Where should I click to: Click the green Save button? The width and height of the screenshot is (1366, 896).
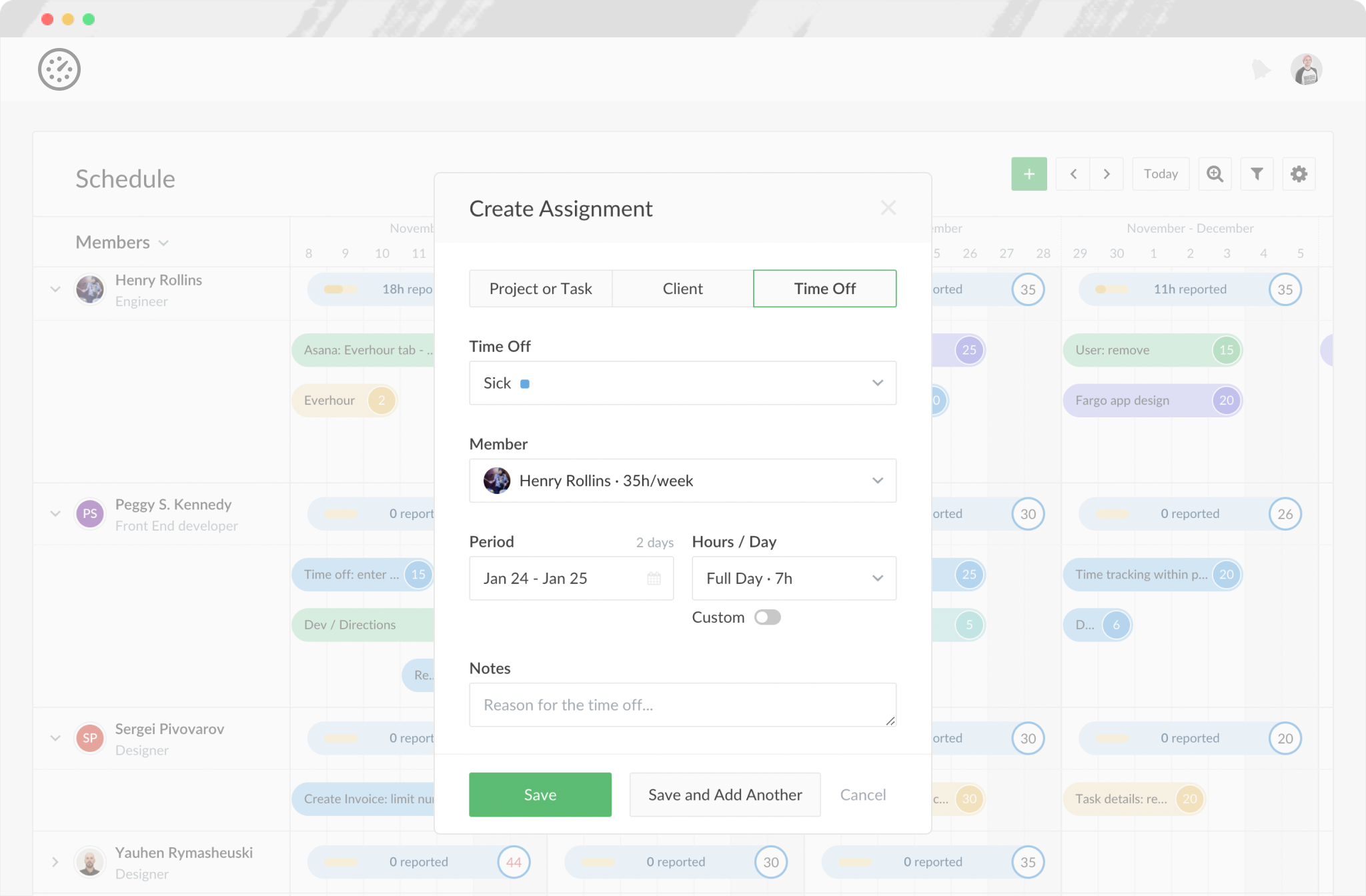tap(540, 795)
